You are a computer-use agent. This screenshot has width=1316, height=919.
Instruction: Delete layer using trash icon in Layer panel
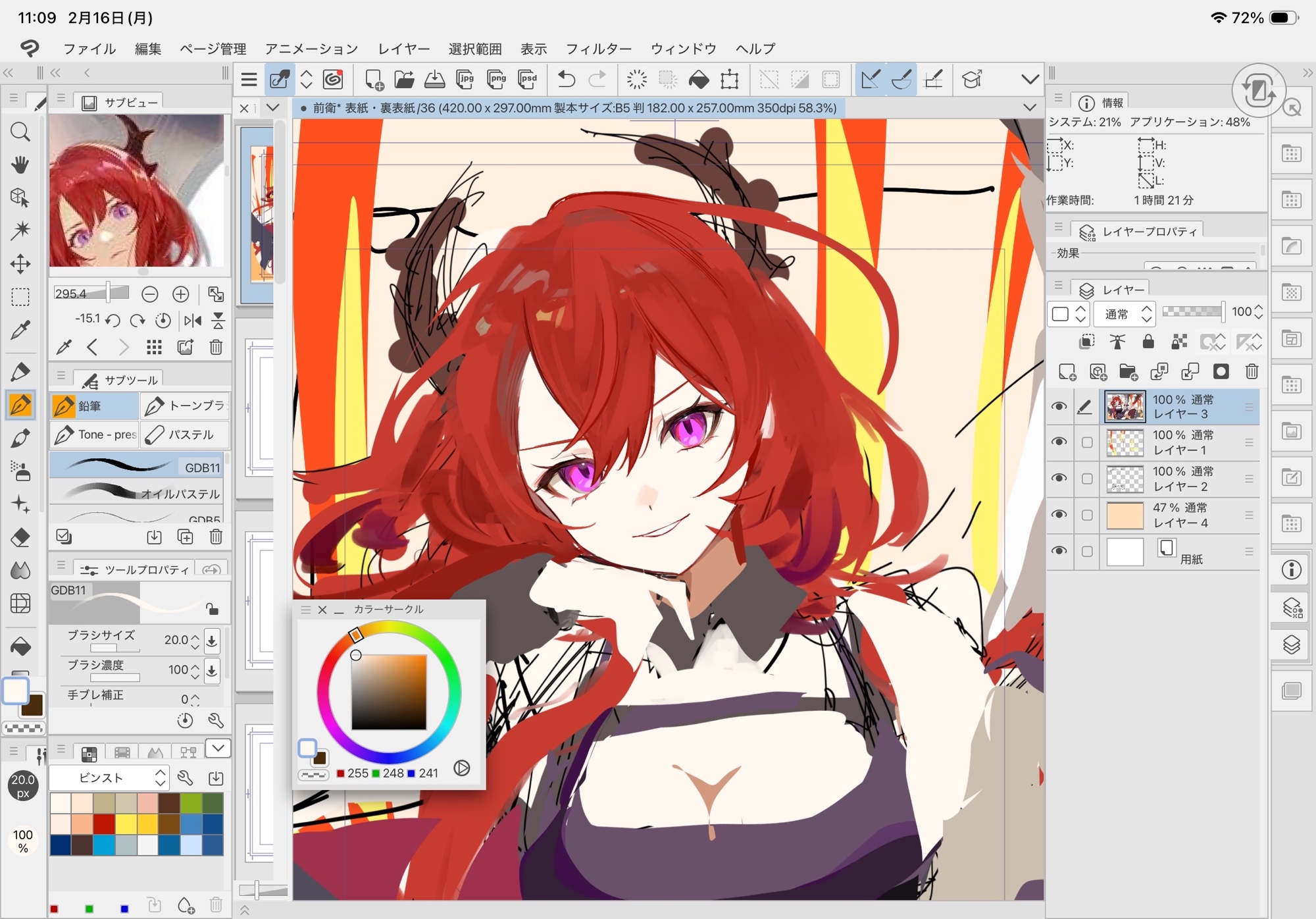1252,372
